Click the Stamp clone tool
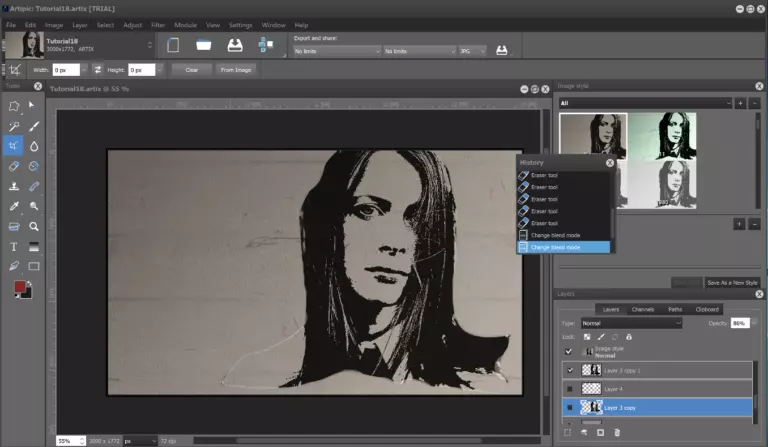Screen dimensions: 768x447 coord(14,186)
